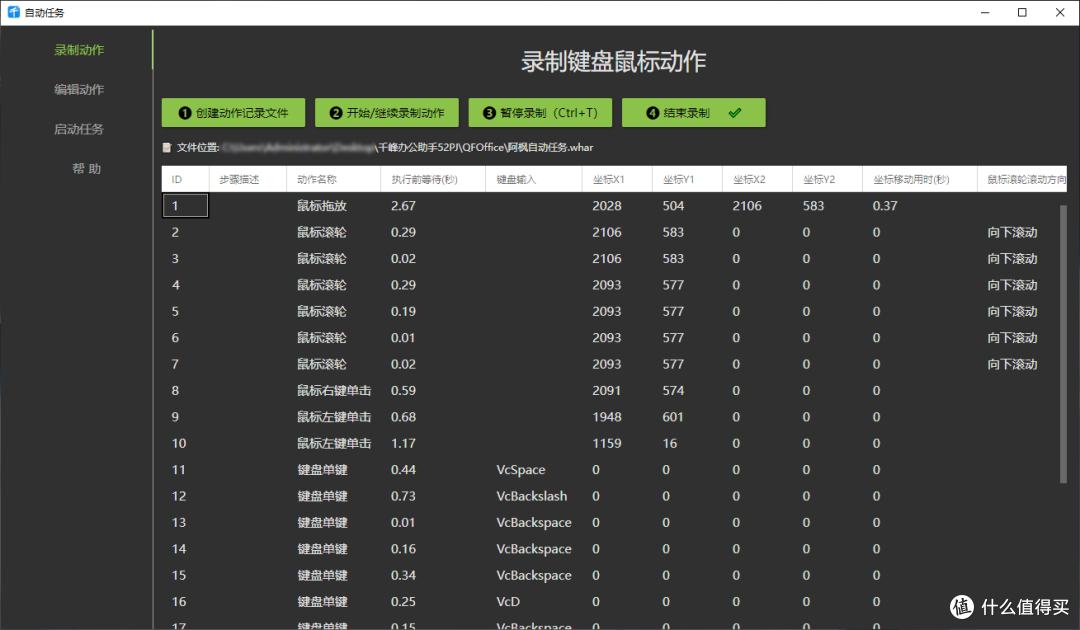The width and height of the screenshot is (1080, 630).
Task: Click the X2 coordinate value 2106 in row 1
Action: click(x=747, y=206)
